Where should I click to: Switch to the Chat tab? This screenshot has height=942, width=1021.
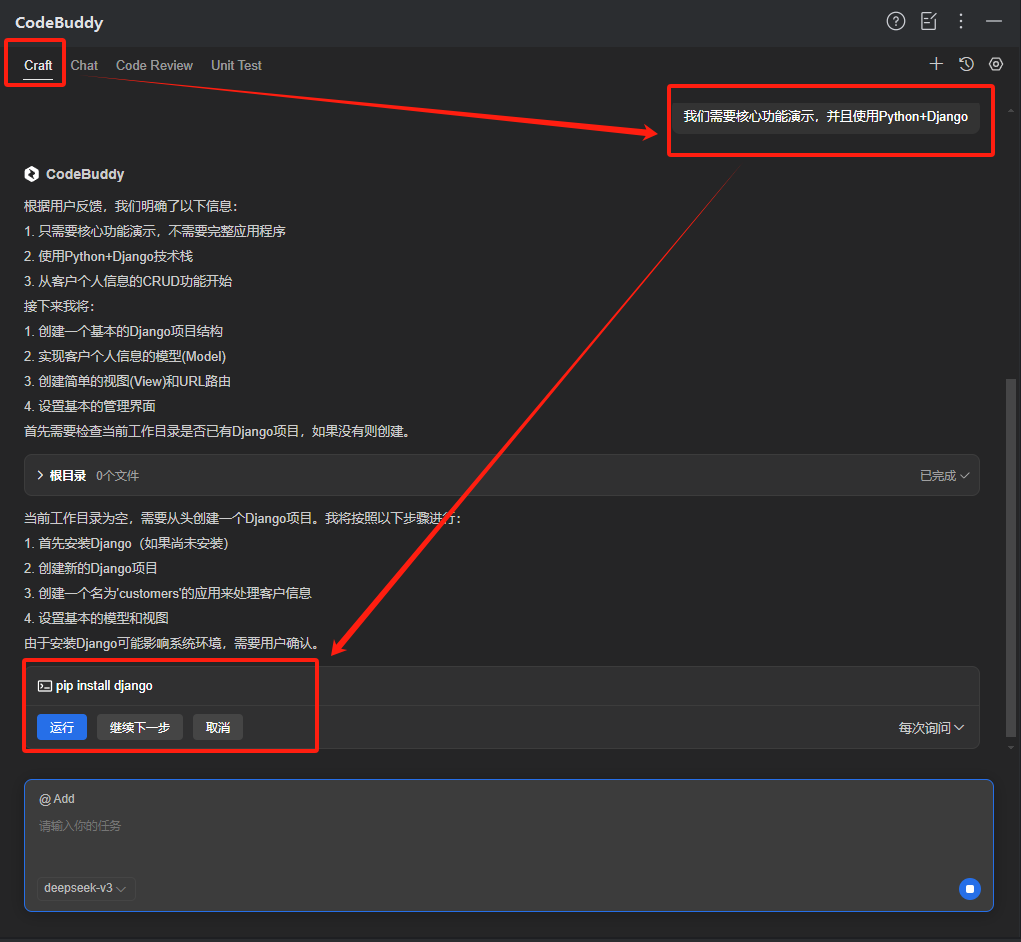[84, 65]
